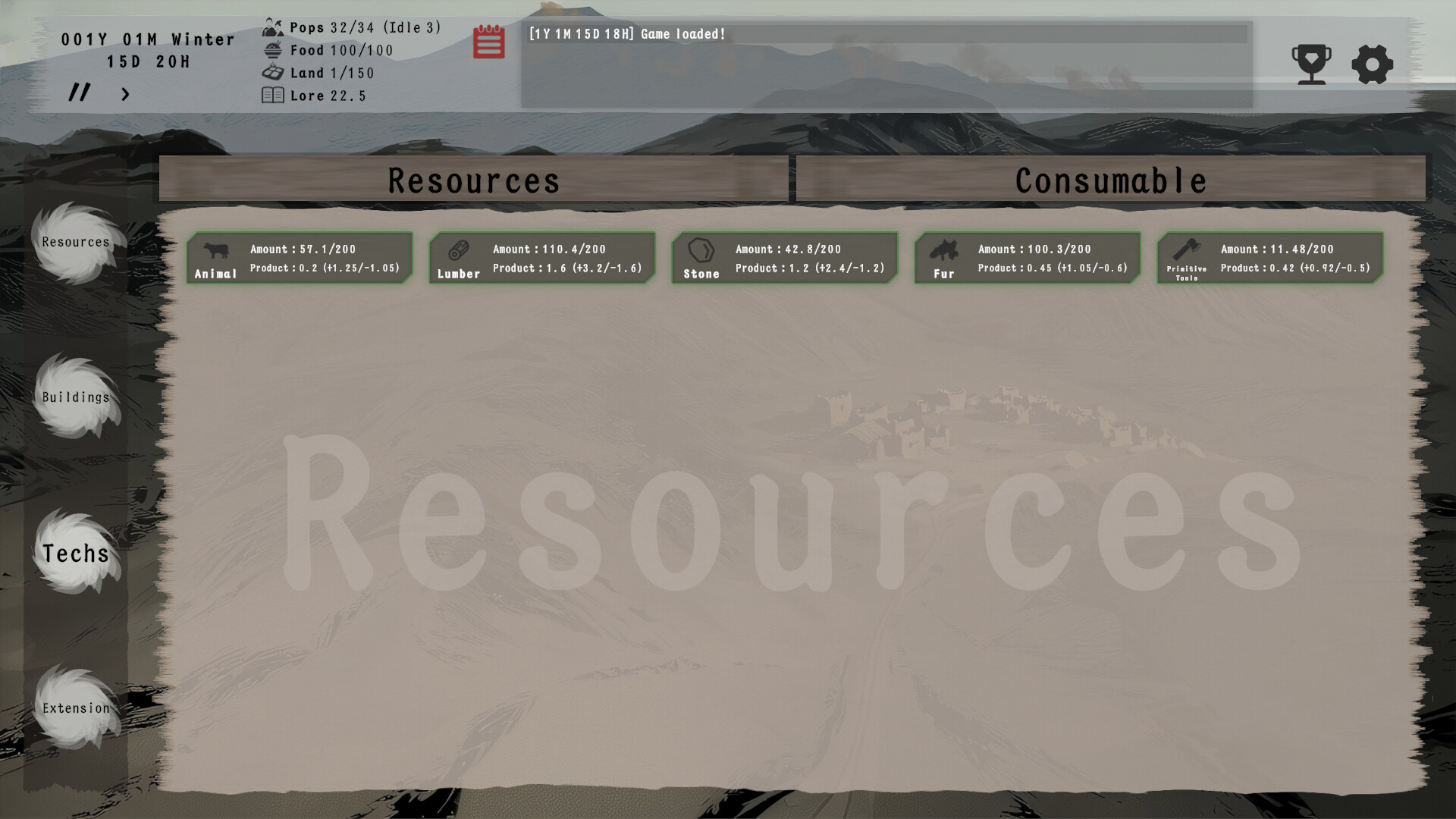Switch to the Resources tab
Viewport: 1456px width, 819px height.
pos(473,180)
